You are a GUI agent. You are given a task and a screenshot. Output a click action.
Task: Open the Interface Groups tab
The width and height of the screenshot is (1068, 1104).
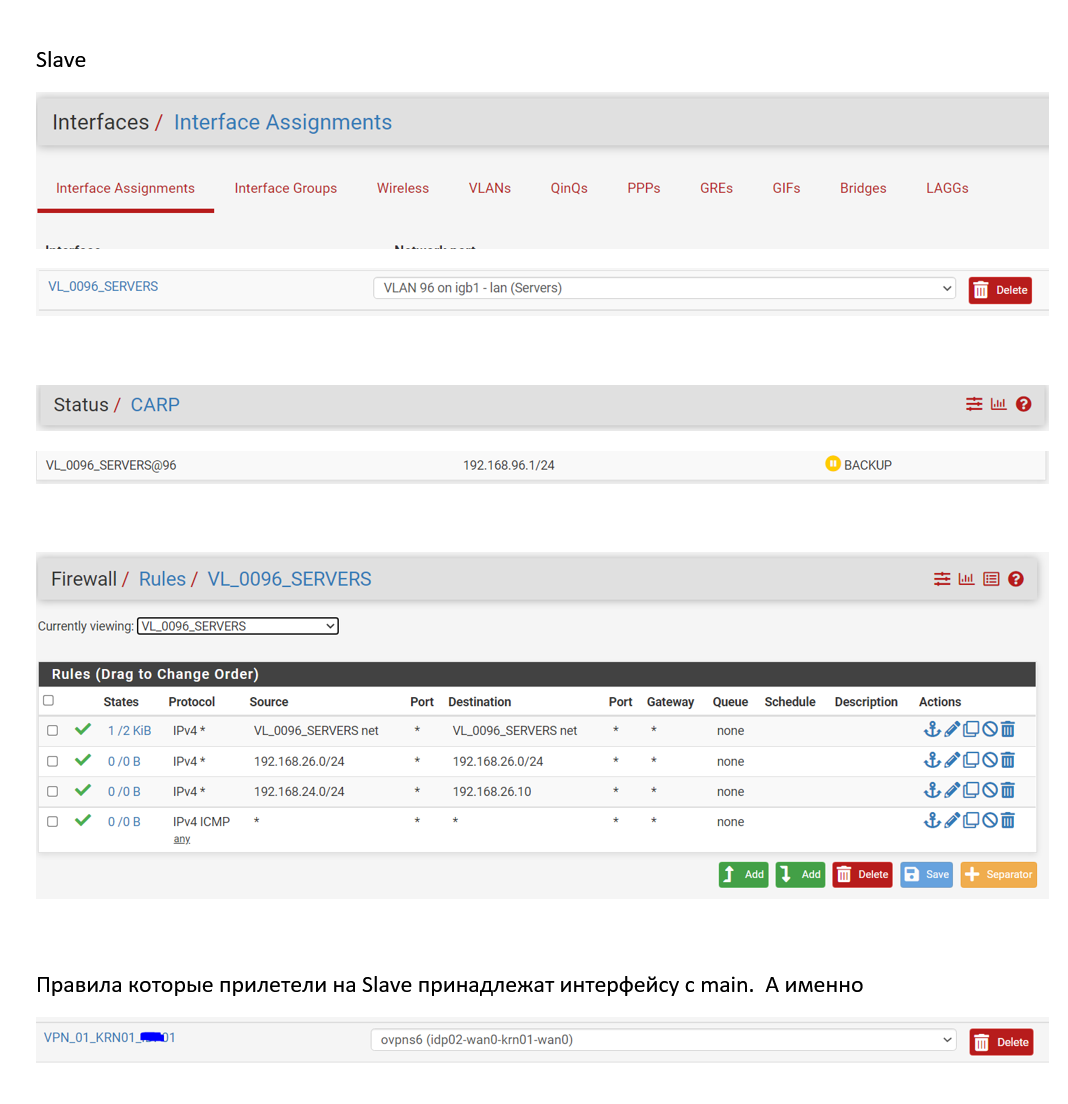[x=285, y=188]
